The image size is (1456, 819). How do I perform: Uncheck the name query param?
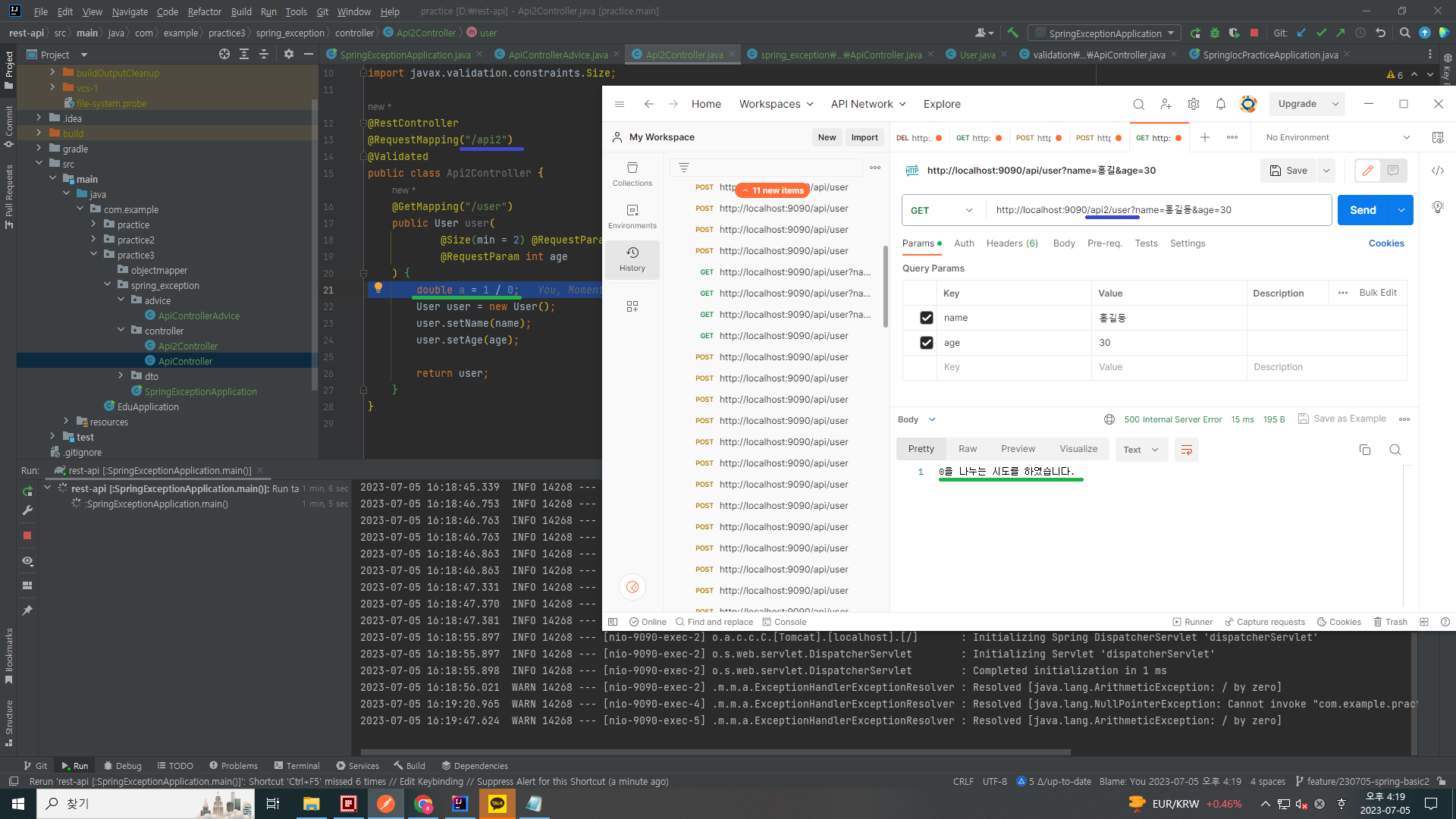[x=927, y=318]
